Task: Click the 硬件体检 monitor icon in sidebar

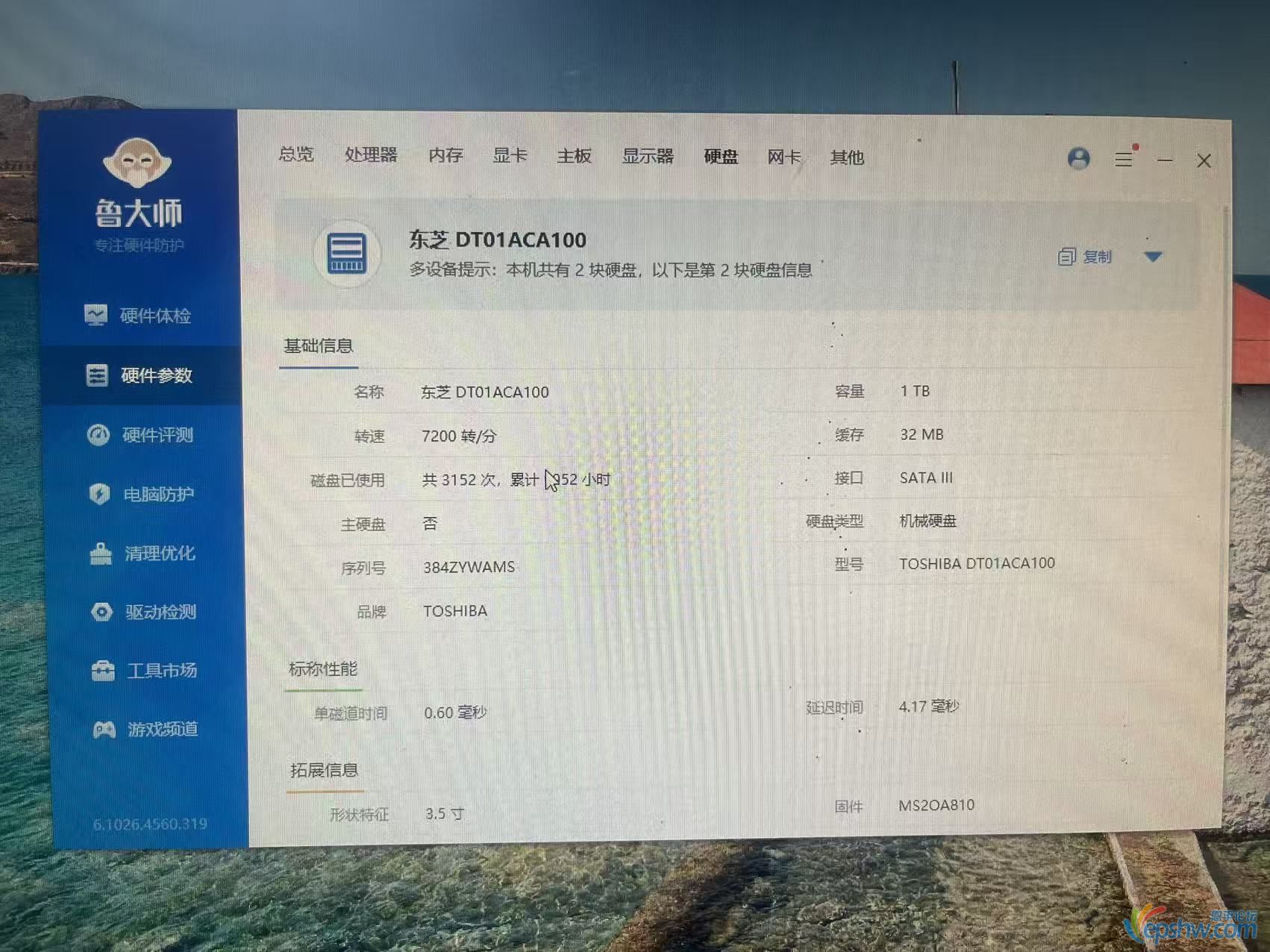Action: (96, 316)
